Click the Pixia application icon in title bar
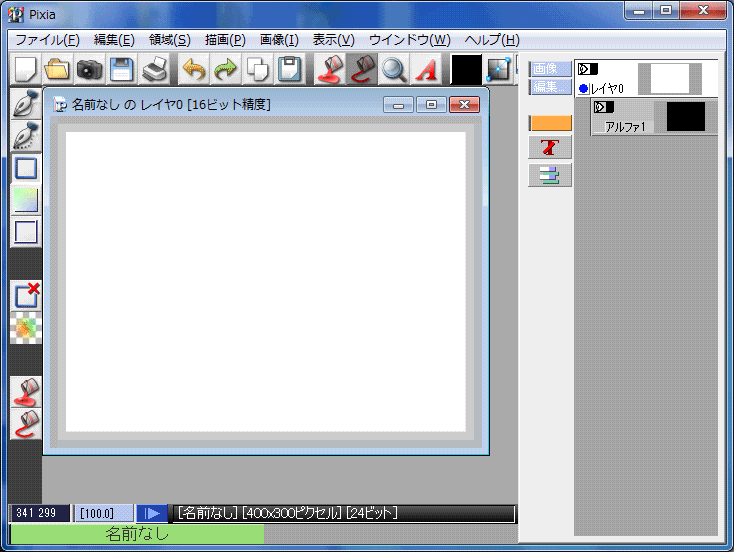Viewport: 734px width, 552px height. (x=16, y=15)
